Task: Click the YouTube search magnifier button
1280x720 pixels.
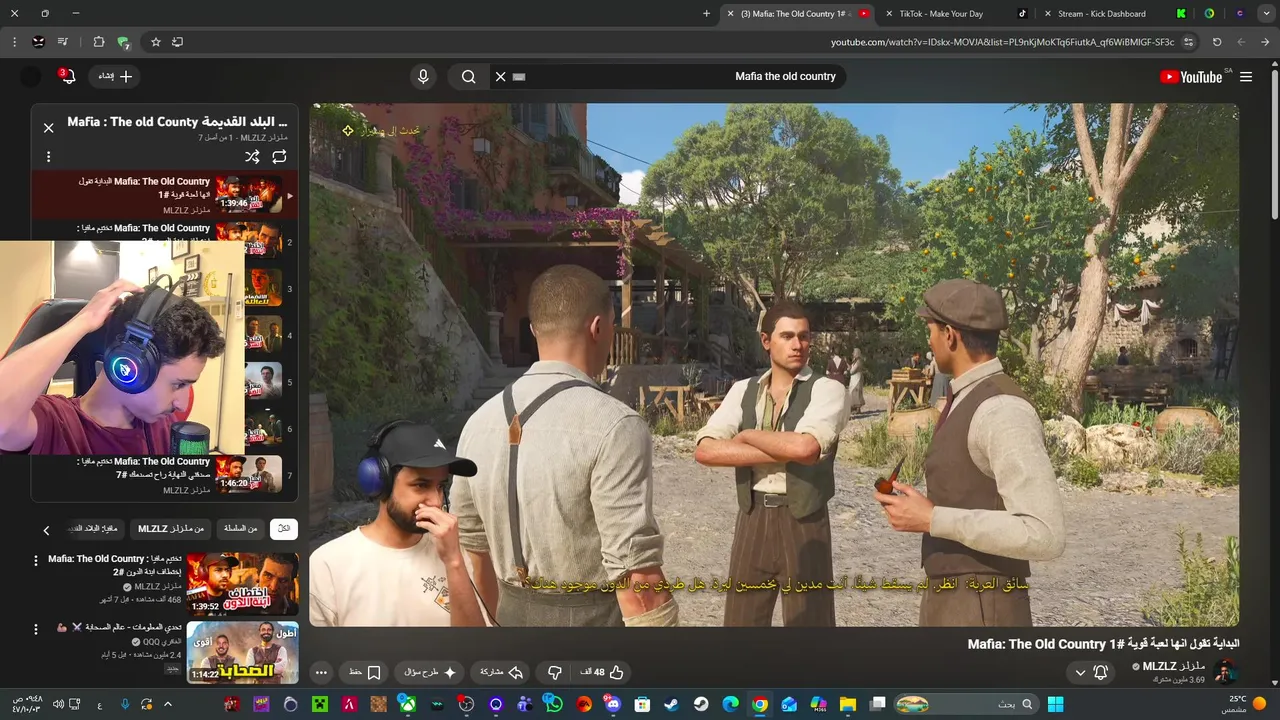Action: [x=468, y=76]
